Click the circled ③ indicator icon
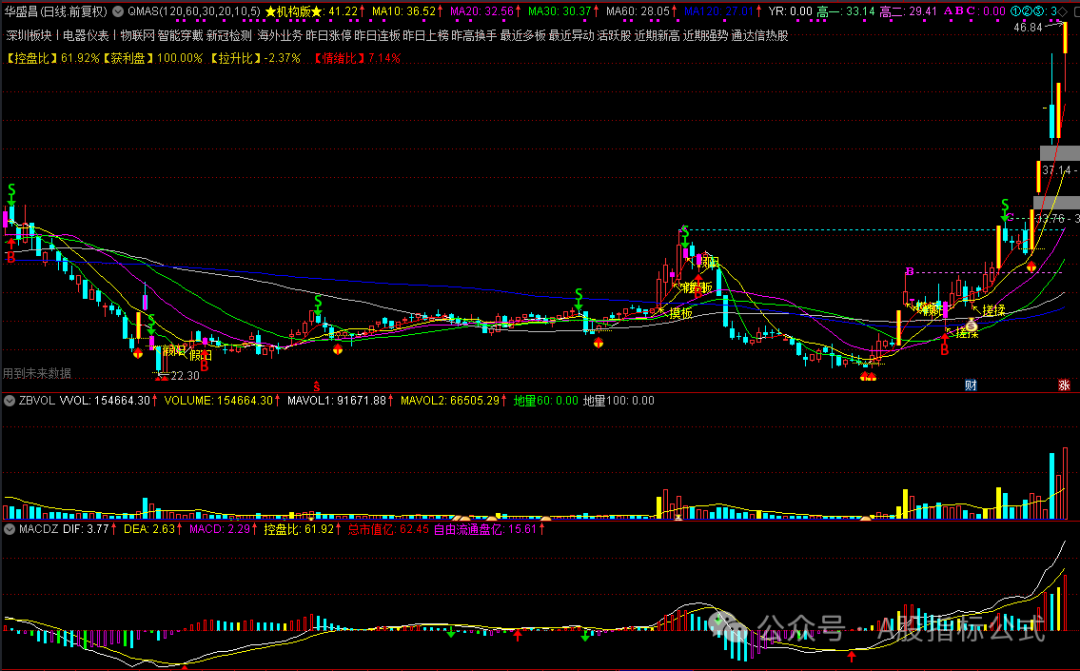 click(1038, 12)
